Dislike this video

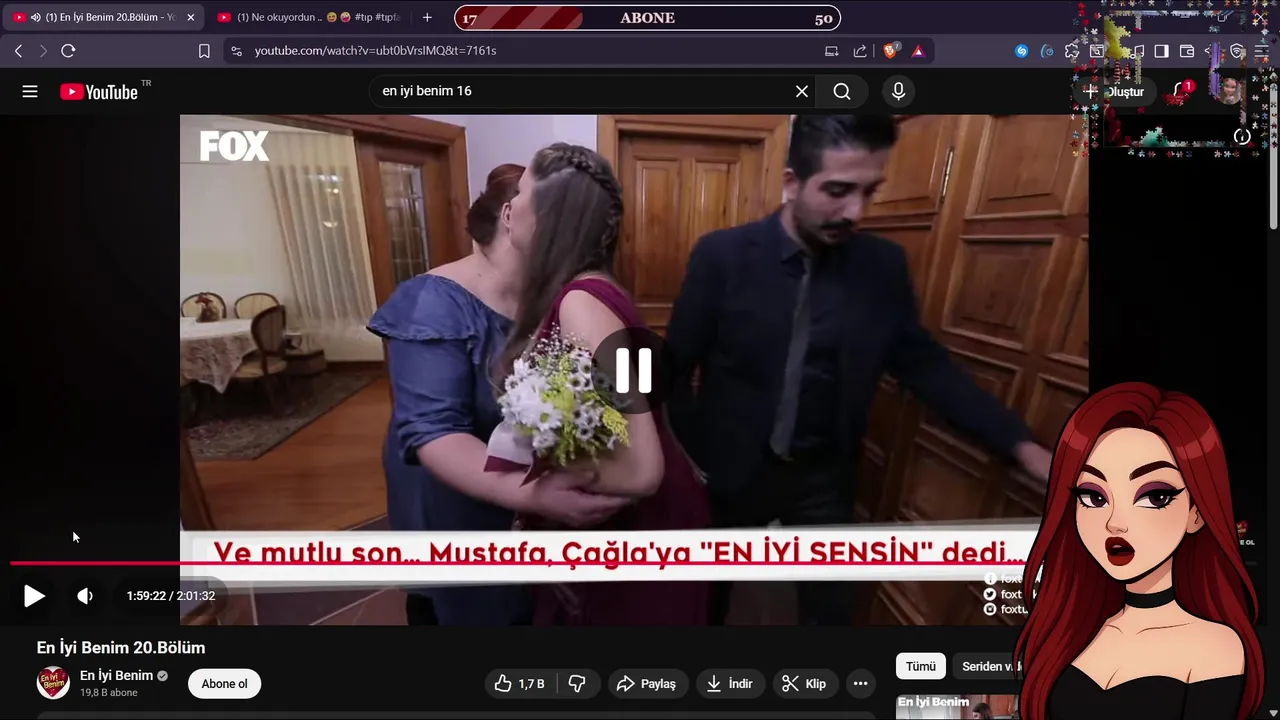(x=577, y=684)
